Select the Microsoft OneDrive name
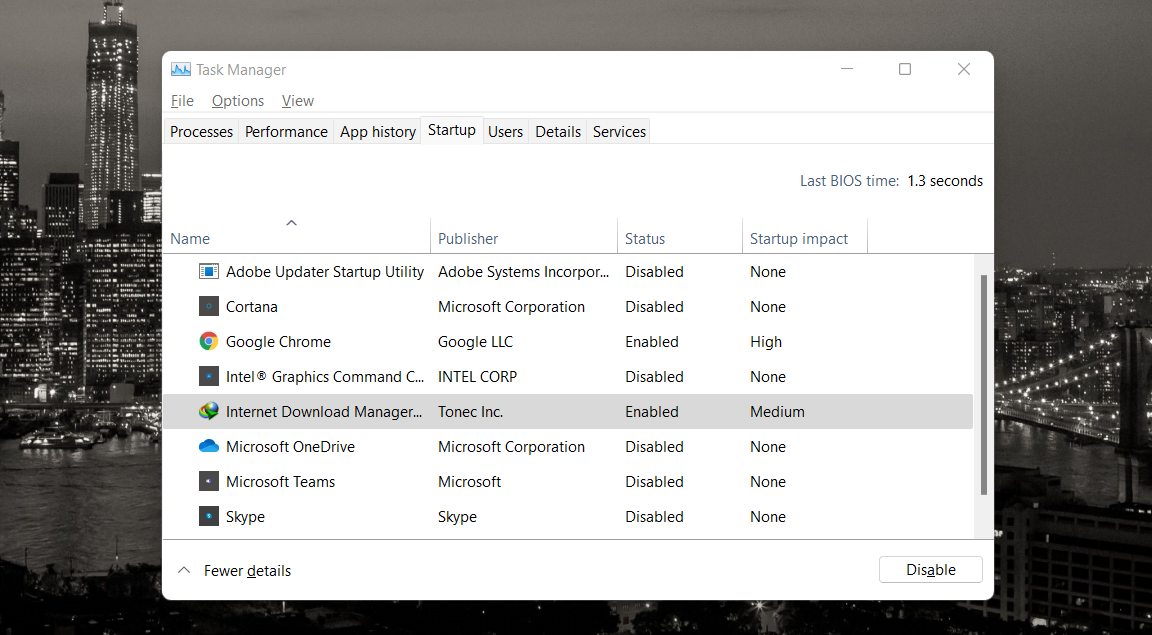Image resolution: width=1152 pixels, height=635 pixels. (x=290, y=446)
